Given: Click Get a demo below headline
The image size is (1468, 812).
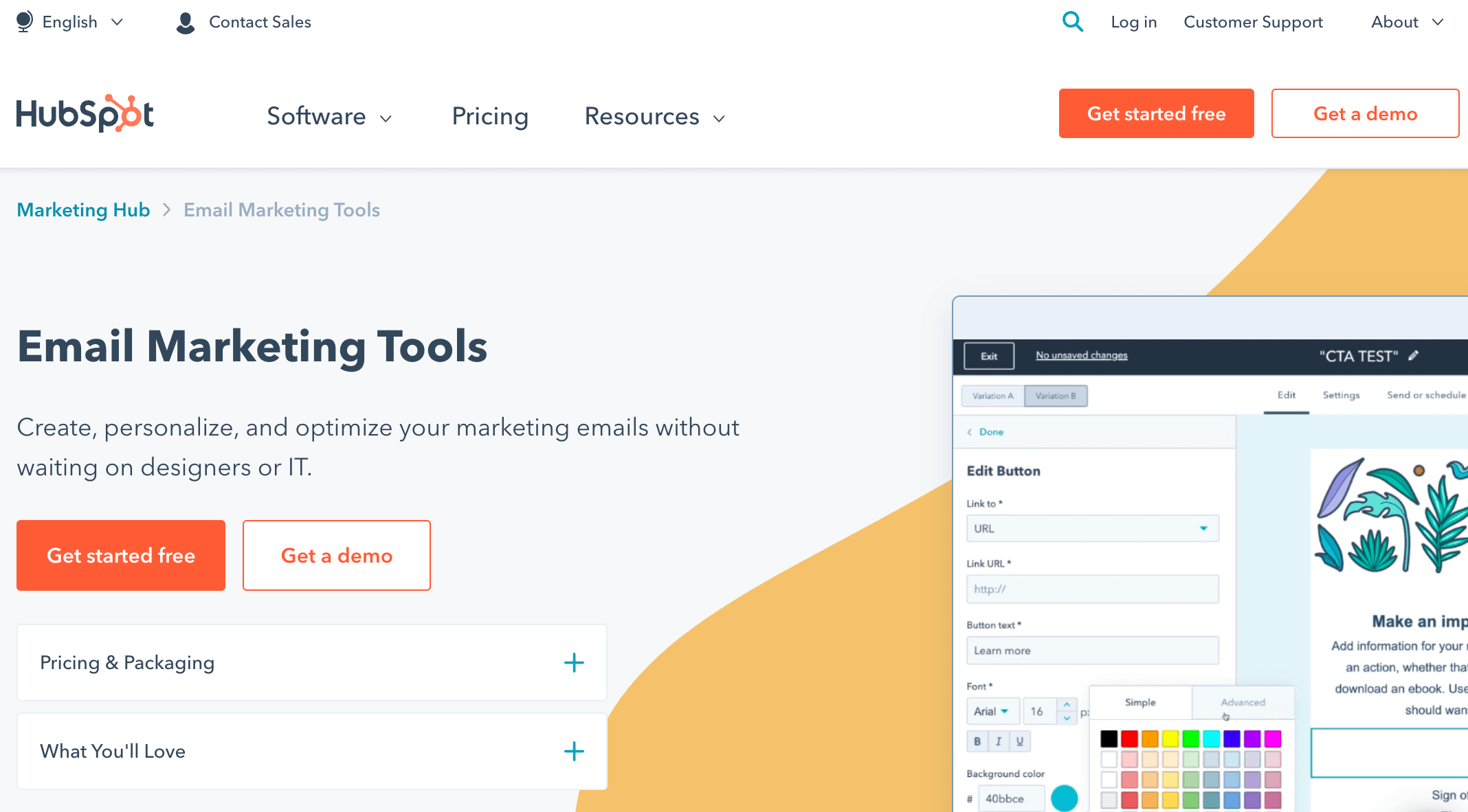Looking at the screenshot, I should [337, 555].
